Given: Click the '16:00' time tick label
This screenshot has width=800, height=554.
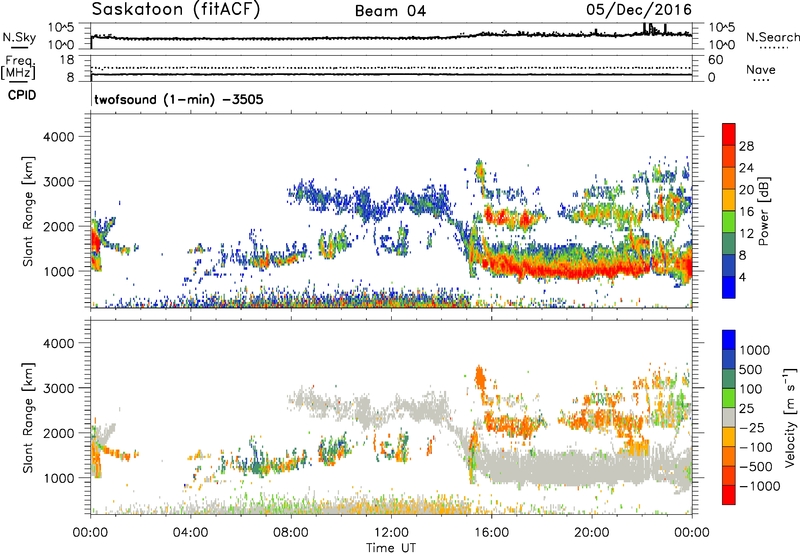Looking at the screenshot, I should [491, 533].
